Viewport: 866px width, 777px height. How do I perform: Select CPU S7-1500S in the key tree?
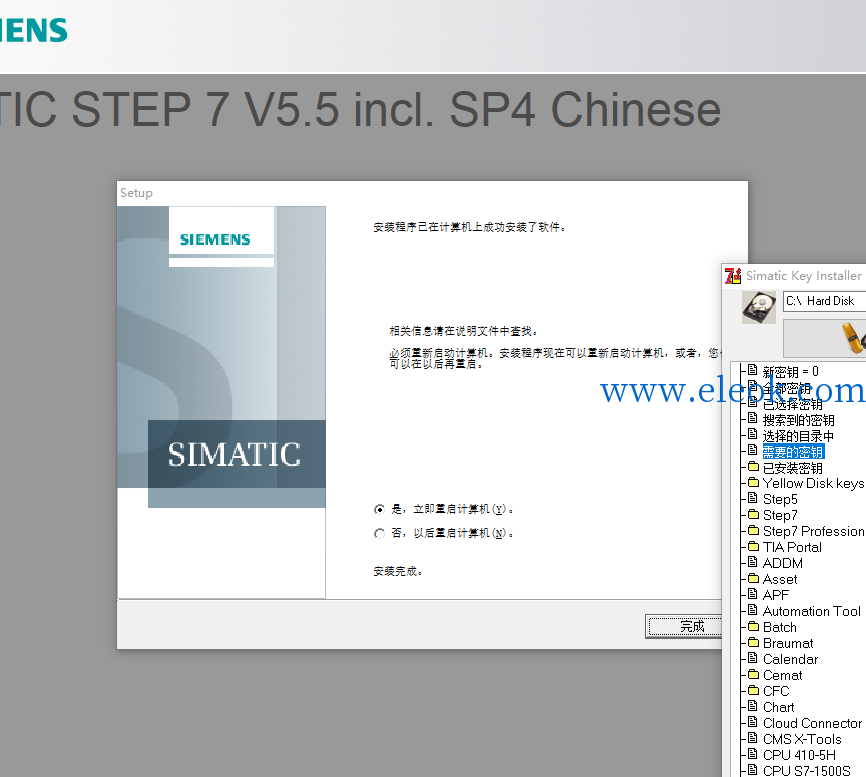point(806,770)
